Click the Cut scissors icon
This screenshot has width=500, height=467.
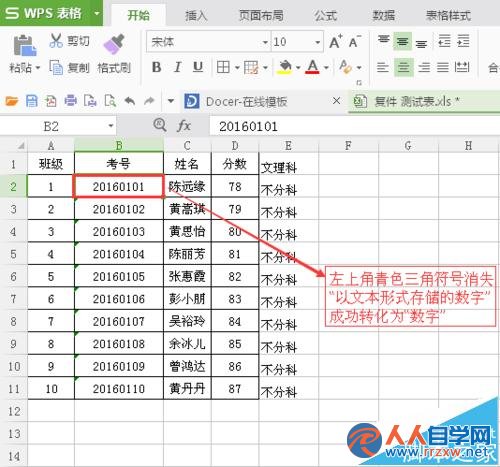click(x=56, y=41)
